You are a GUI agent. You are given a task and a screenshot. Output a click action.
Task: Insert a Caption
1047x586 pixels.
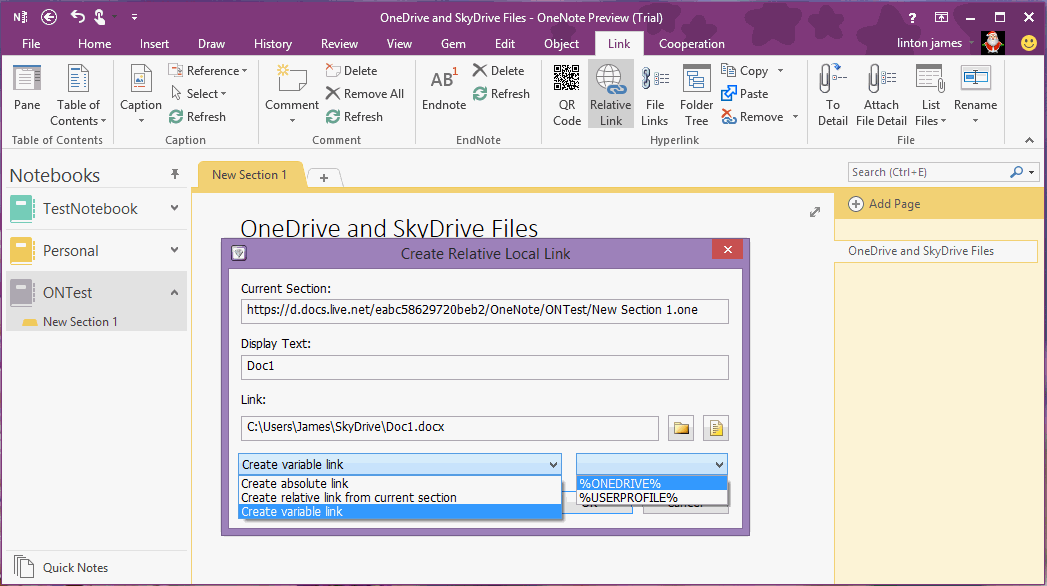140,95
